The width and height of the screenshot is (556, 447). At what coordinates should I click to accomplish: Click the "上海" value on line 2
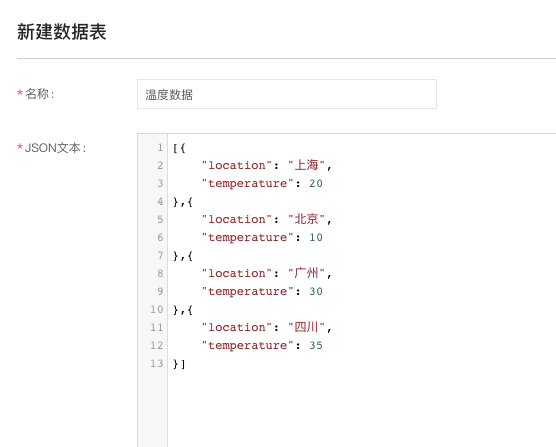tap(306, 165)
